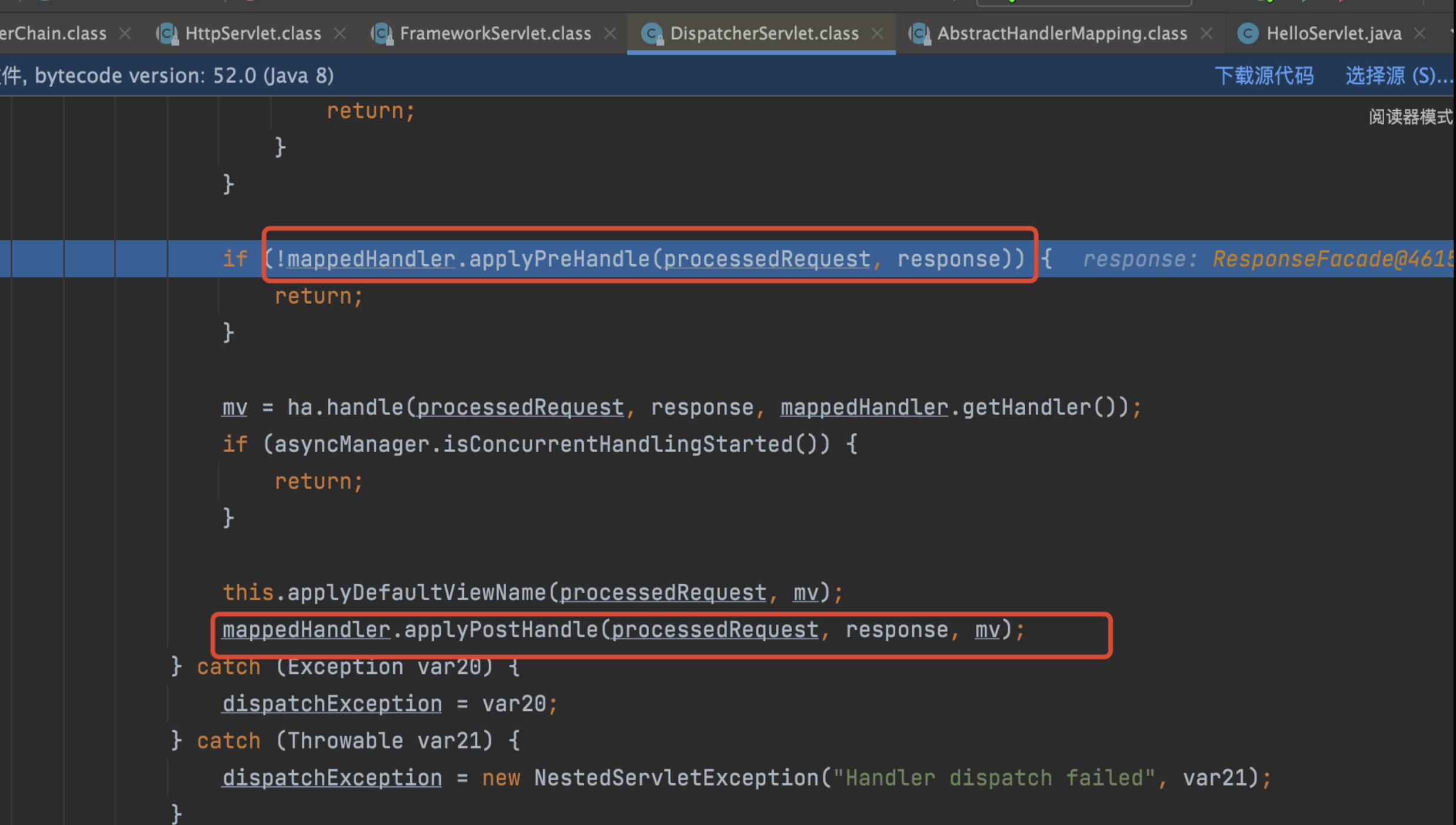Close the HttpServlet.class tab
The width and height of the screenshot is (1456, 825).
(x=340, y=34)
